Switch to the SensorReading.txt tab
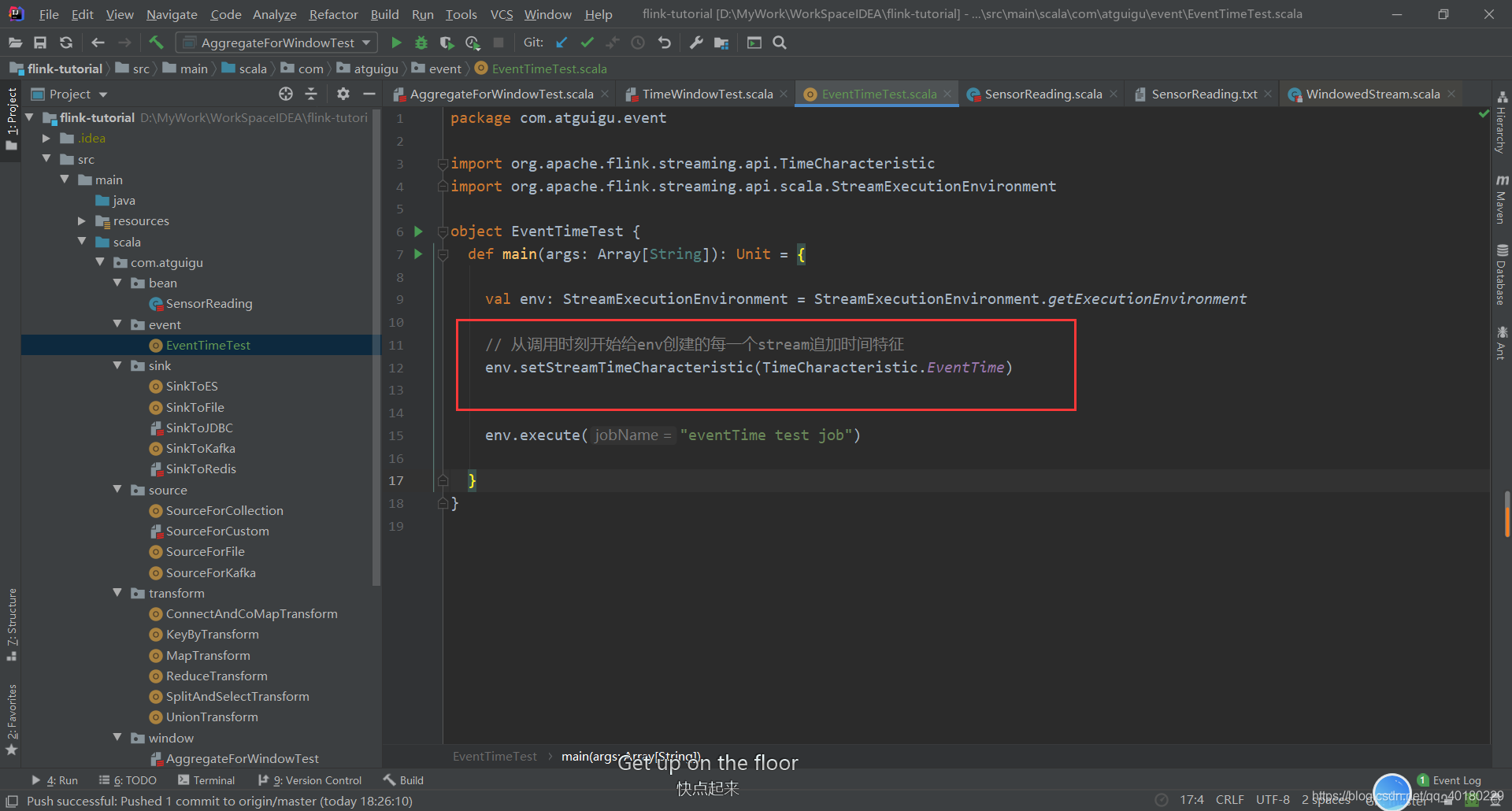This screenshot has width=1512, height=811. (x=1203, y=94)
